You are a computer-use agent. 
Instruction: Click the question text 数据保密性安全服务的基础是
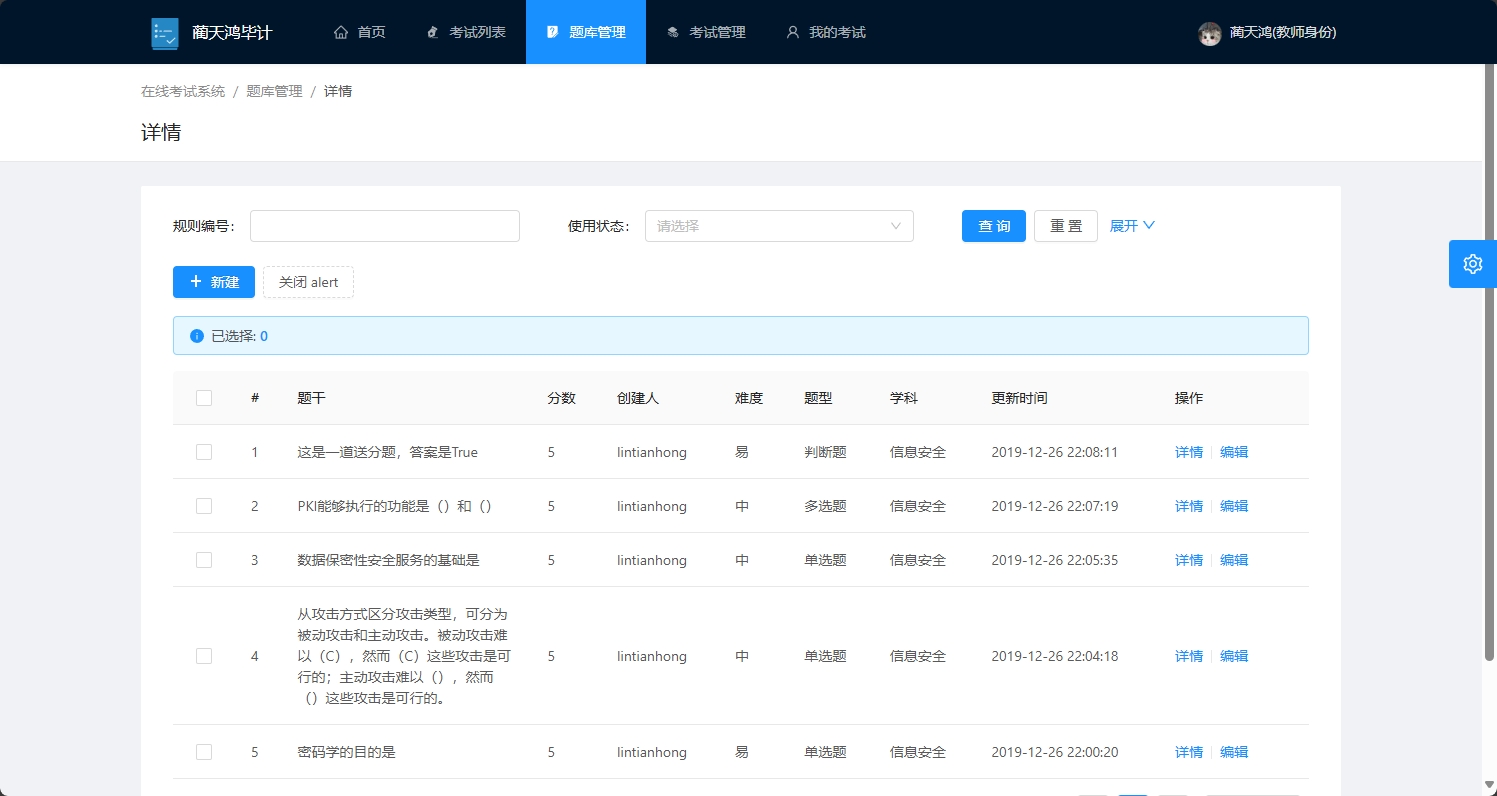coord(389,560)
